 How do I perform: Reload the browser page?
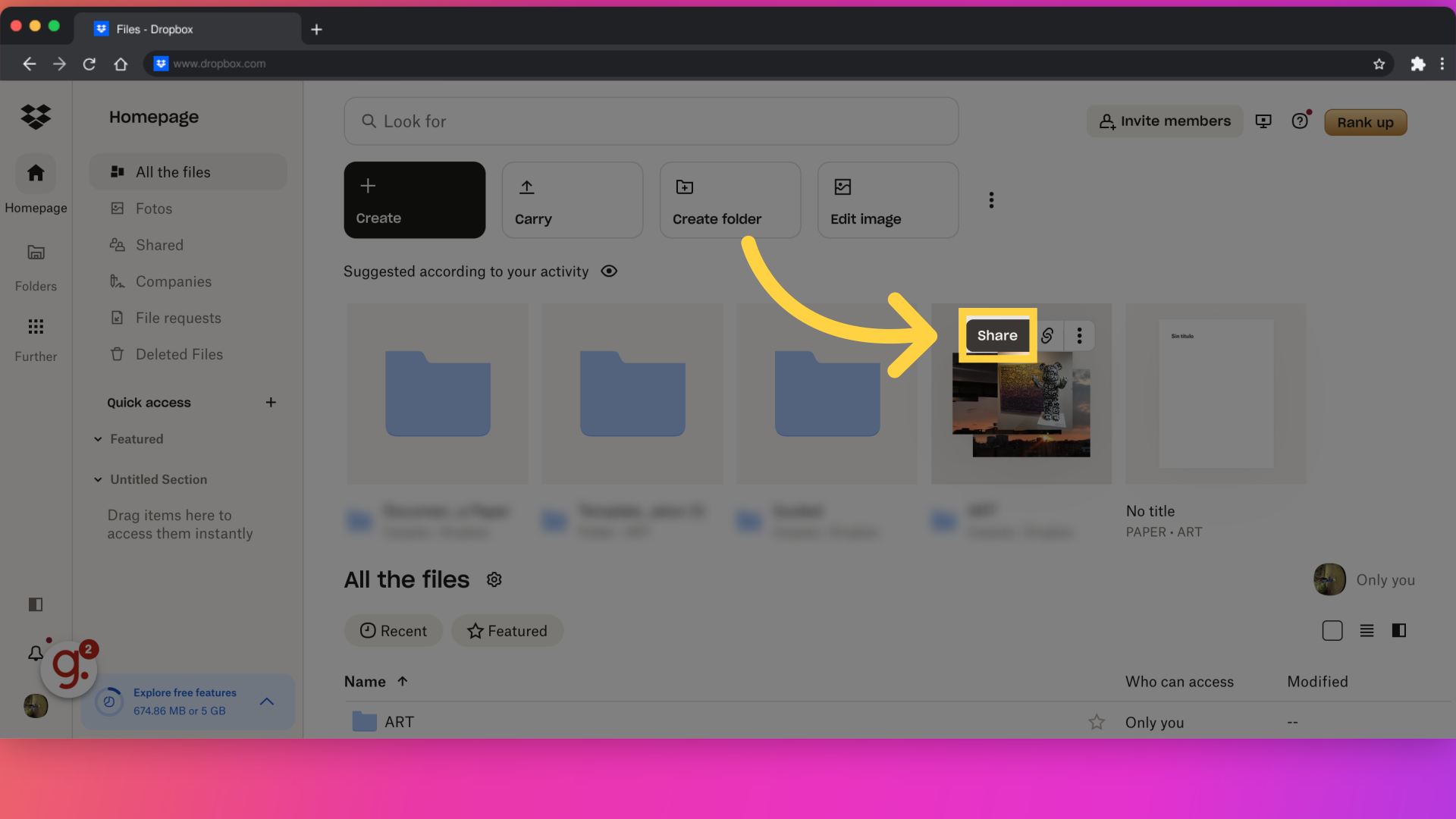click(89, 64)
